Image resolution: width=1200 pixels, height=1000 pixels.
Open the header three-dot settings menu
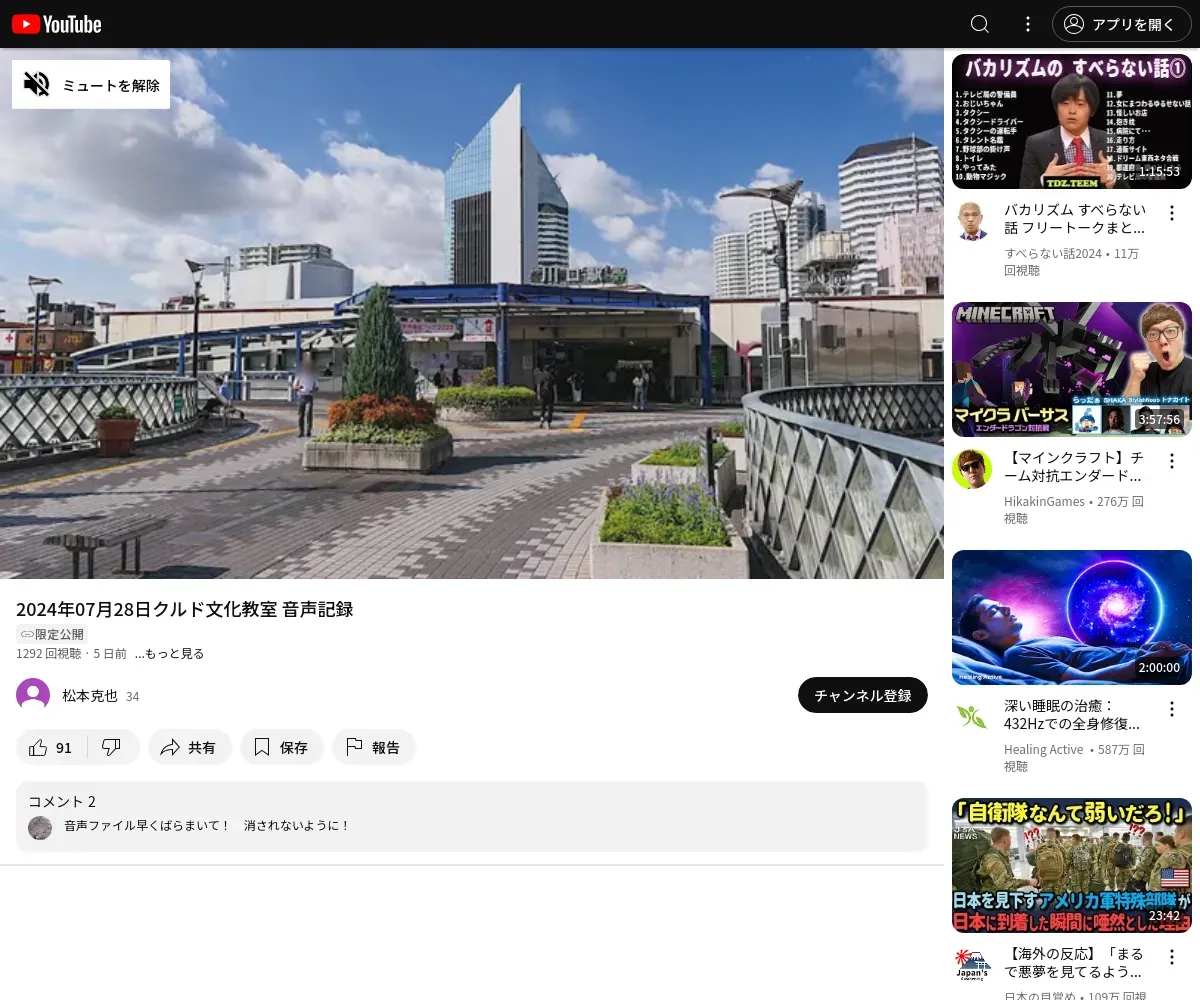tap(1028, 24)
